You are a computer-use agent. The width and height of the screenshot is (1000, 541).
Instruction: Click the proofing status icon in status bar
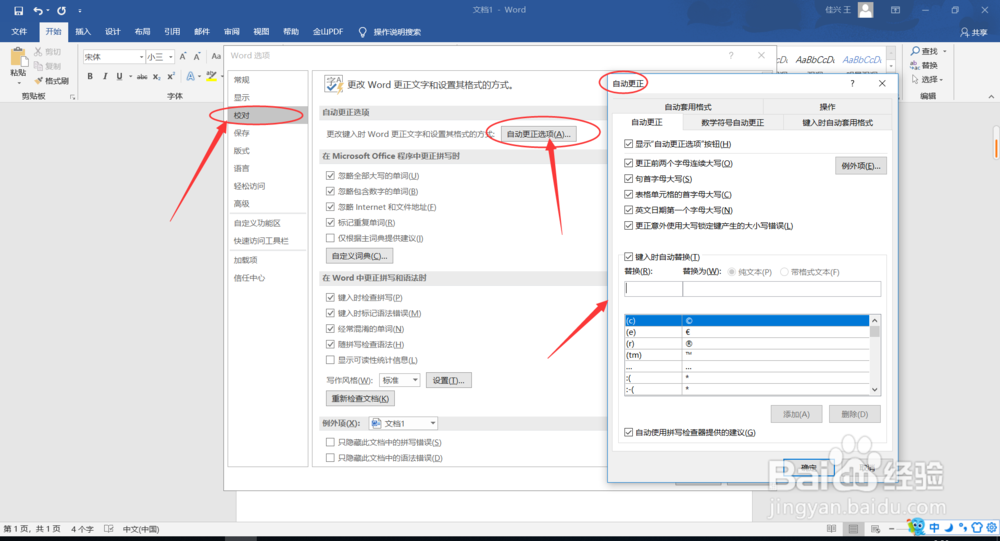(x=109, y=528)
